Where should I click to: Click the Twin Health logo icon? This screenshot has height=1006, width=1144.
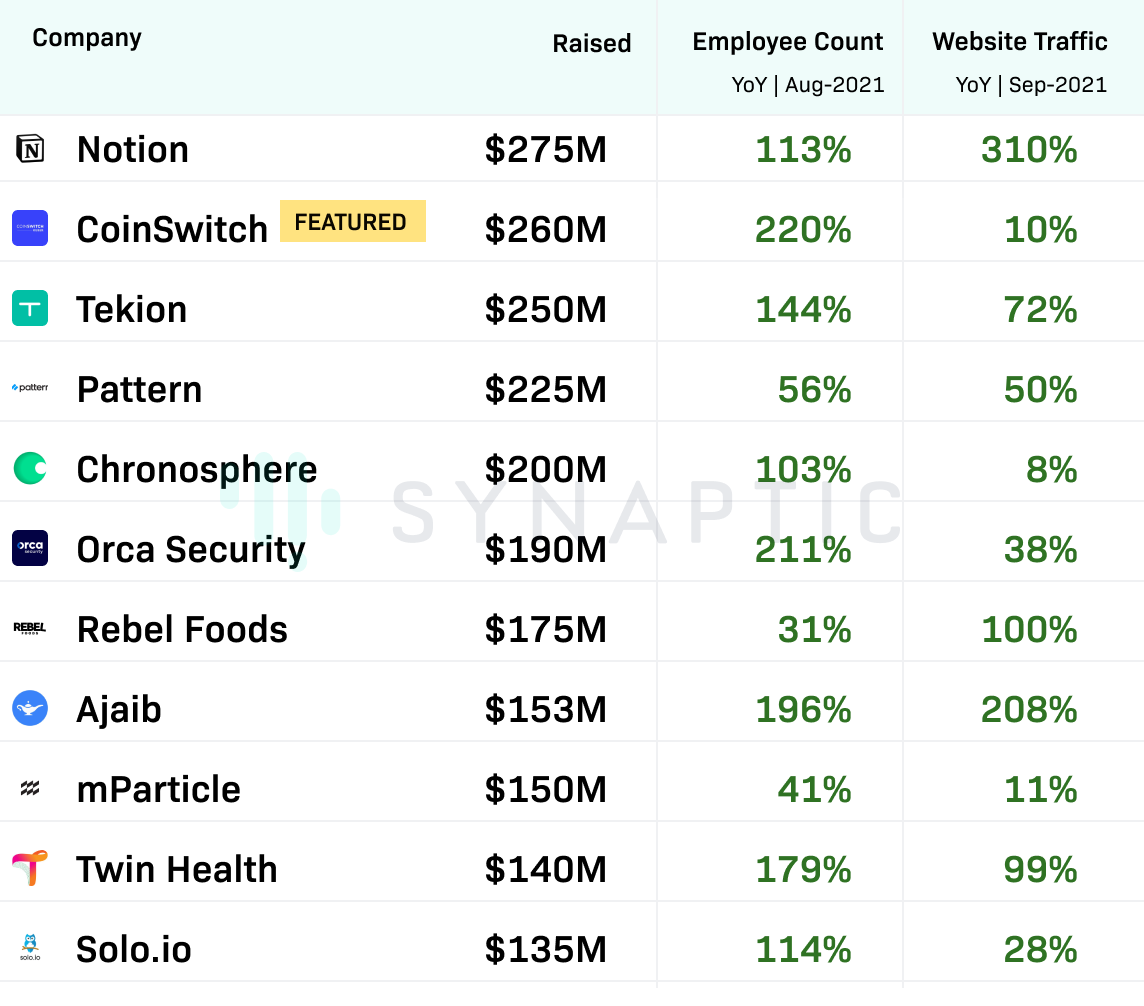(x=30, y=867)
